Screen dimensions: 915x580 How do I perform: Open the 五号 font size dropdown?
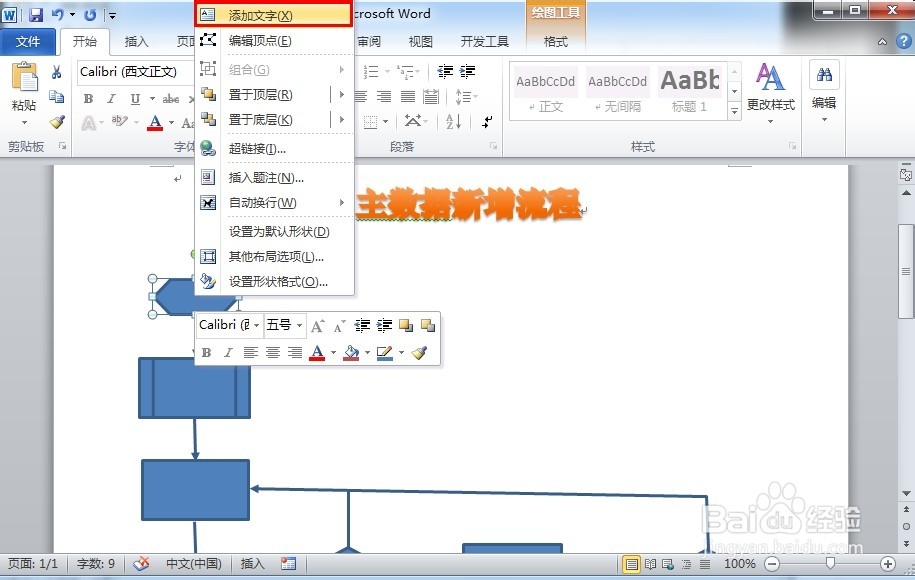coord(300,325)
